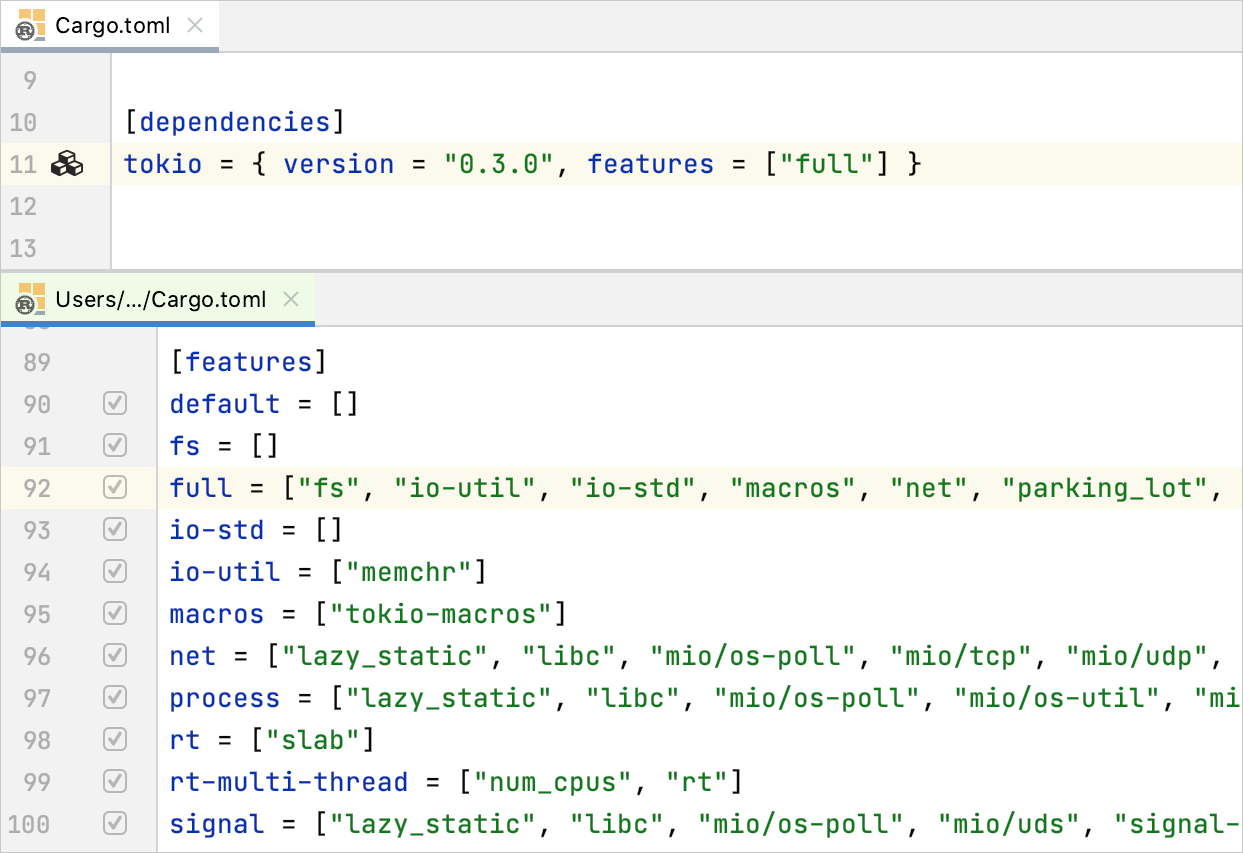Click the Rust file icon on the Users/.../Cargo.toml tab
Viewport: 1243px width, 853px height.
(x=31, y=299)
